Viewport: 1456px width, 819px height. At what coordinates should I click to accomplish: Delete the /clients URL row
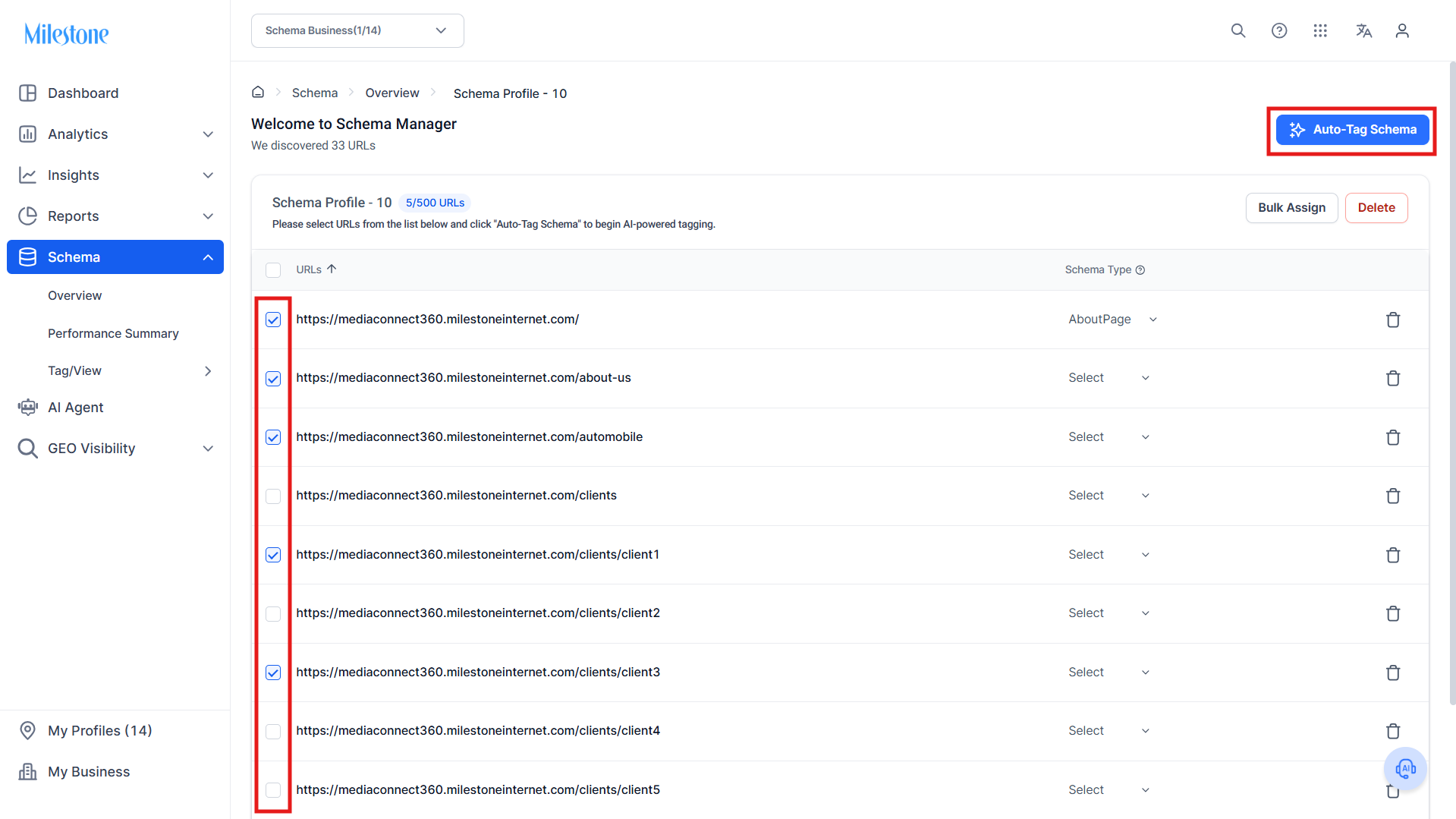point(1393,496)
